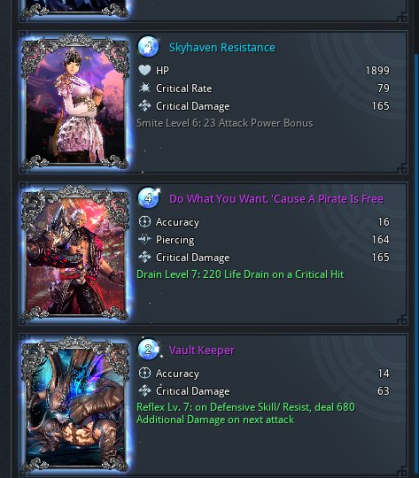Click the Vault Keeper level 2 orb icon
Viewport: 419px width, 478px height.
(148, 349)
